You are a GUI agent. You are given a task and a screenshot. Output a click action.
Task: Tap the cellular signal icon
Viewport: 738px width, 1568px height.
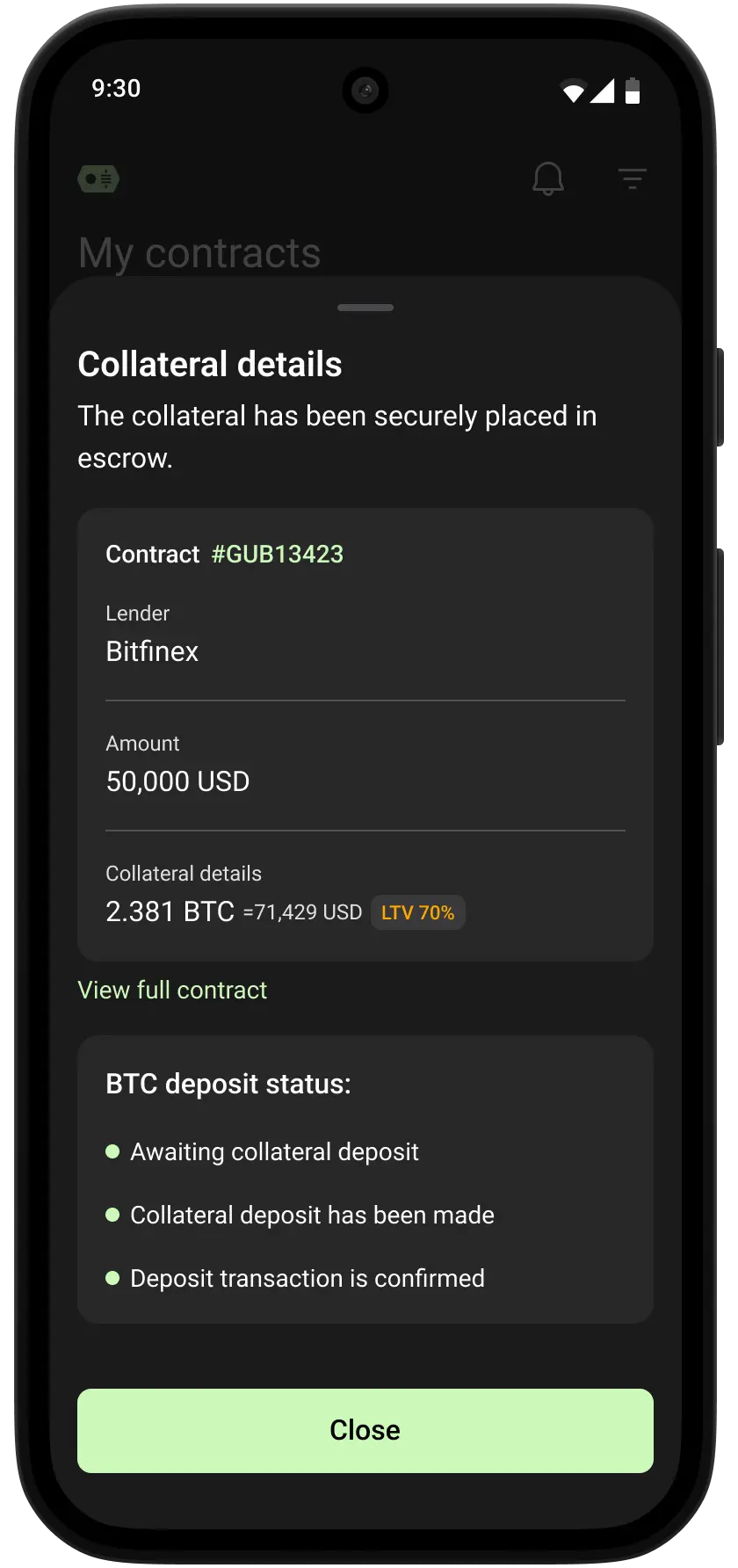coord(603,91)
